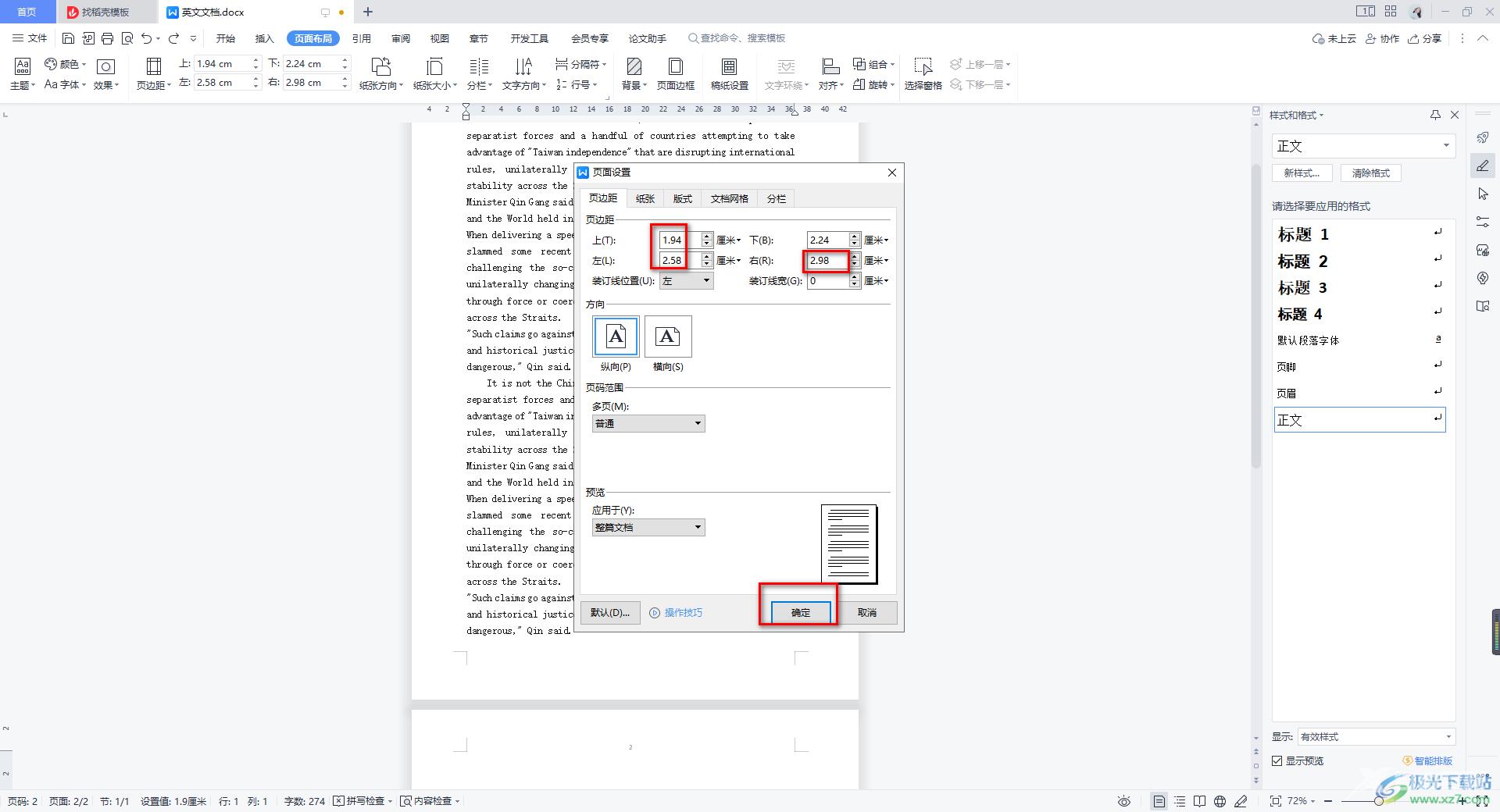This screenshot has height=812, width=1500.
Task: Open 纸张方向 paper orientation tool
Action: click(381, 73)
